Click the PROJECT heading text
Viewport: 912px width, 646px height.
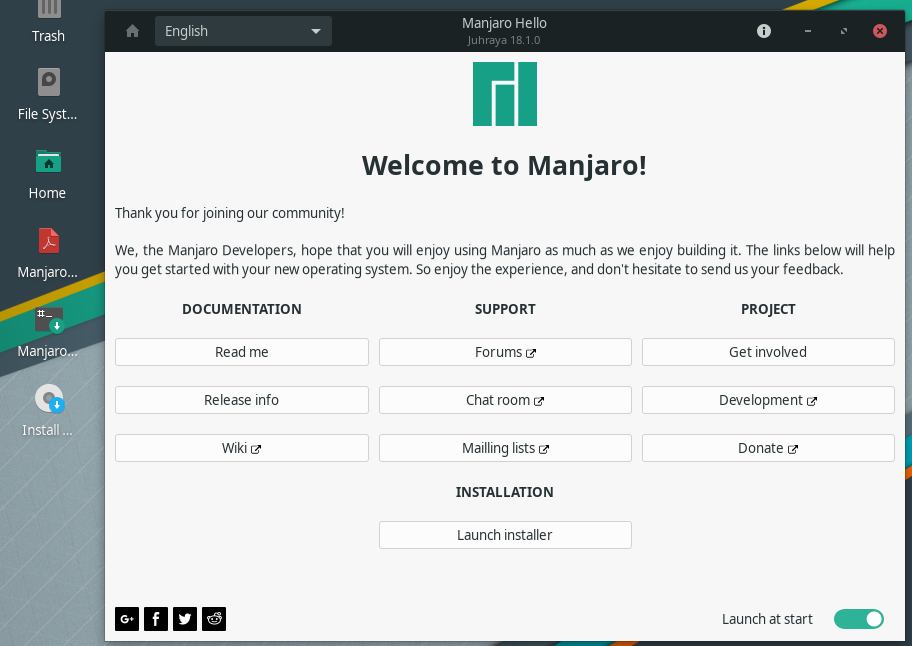pyautogui.click(x=768, y=309)
